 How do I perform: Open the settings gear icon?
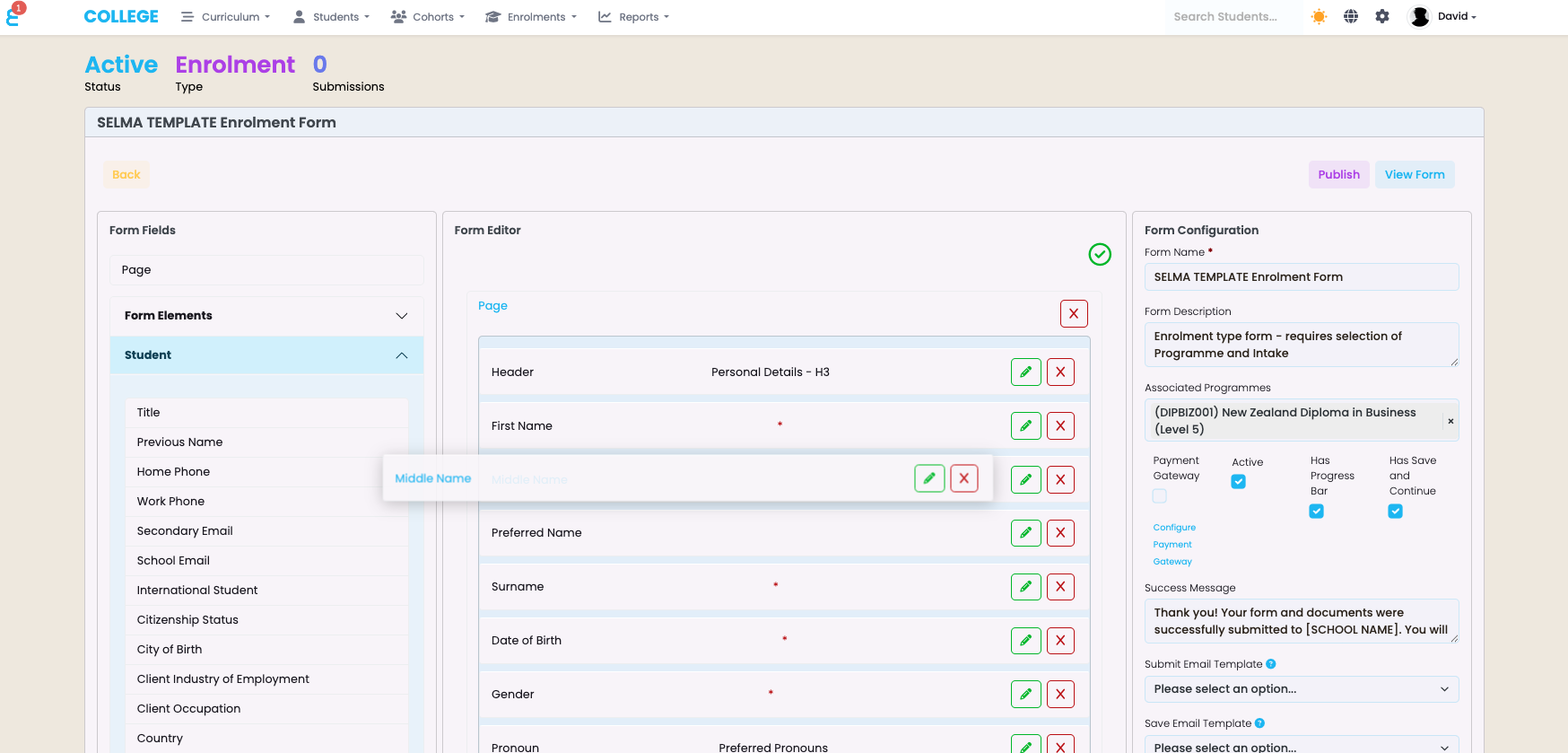point(1382,16)
